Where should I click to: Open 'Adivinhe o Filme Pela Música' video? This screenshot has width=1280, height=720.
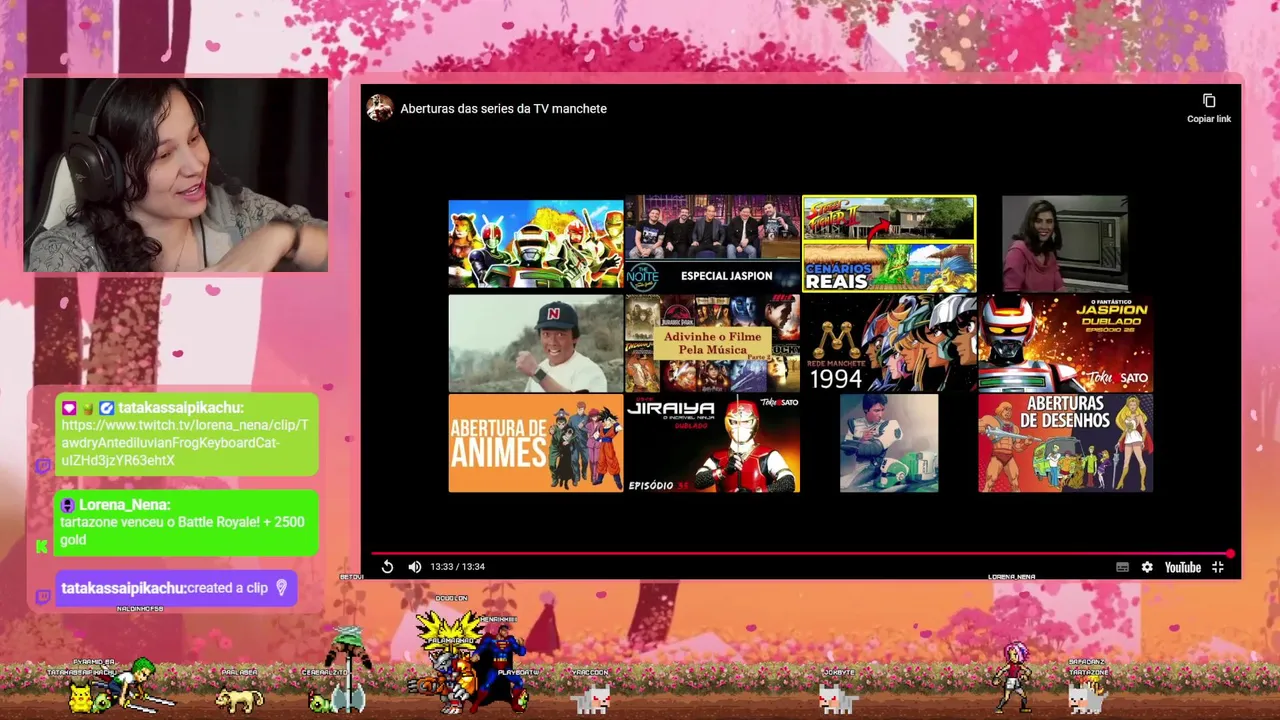(712, 343)
